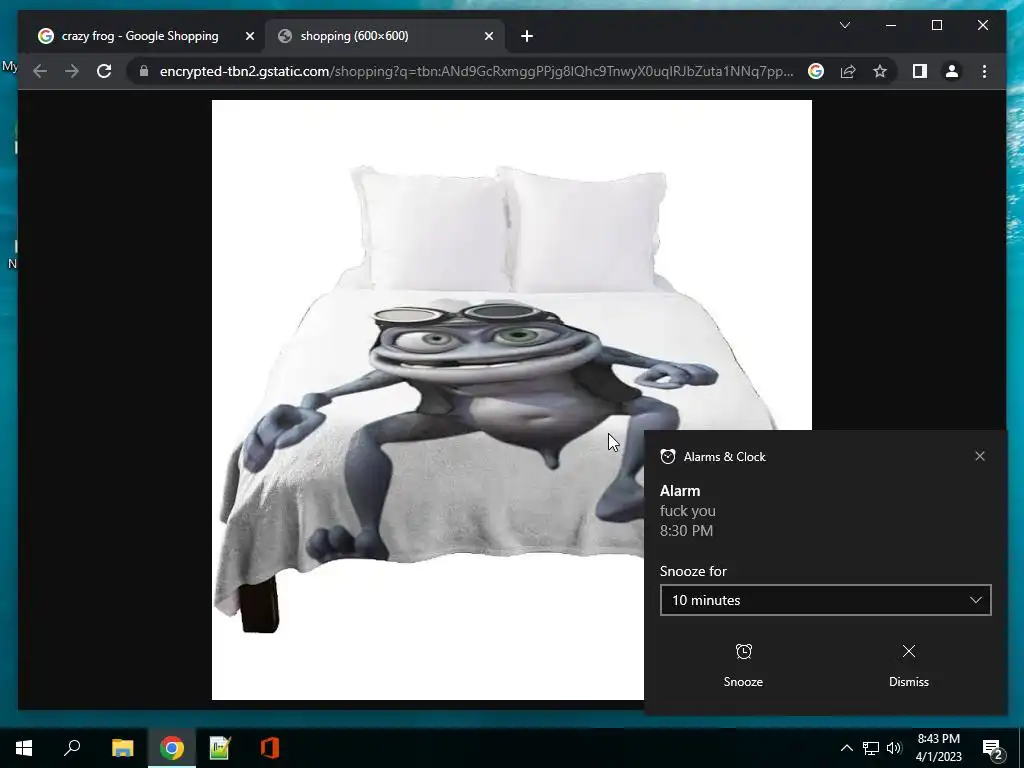Snooze the alarm

[743, 665]
